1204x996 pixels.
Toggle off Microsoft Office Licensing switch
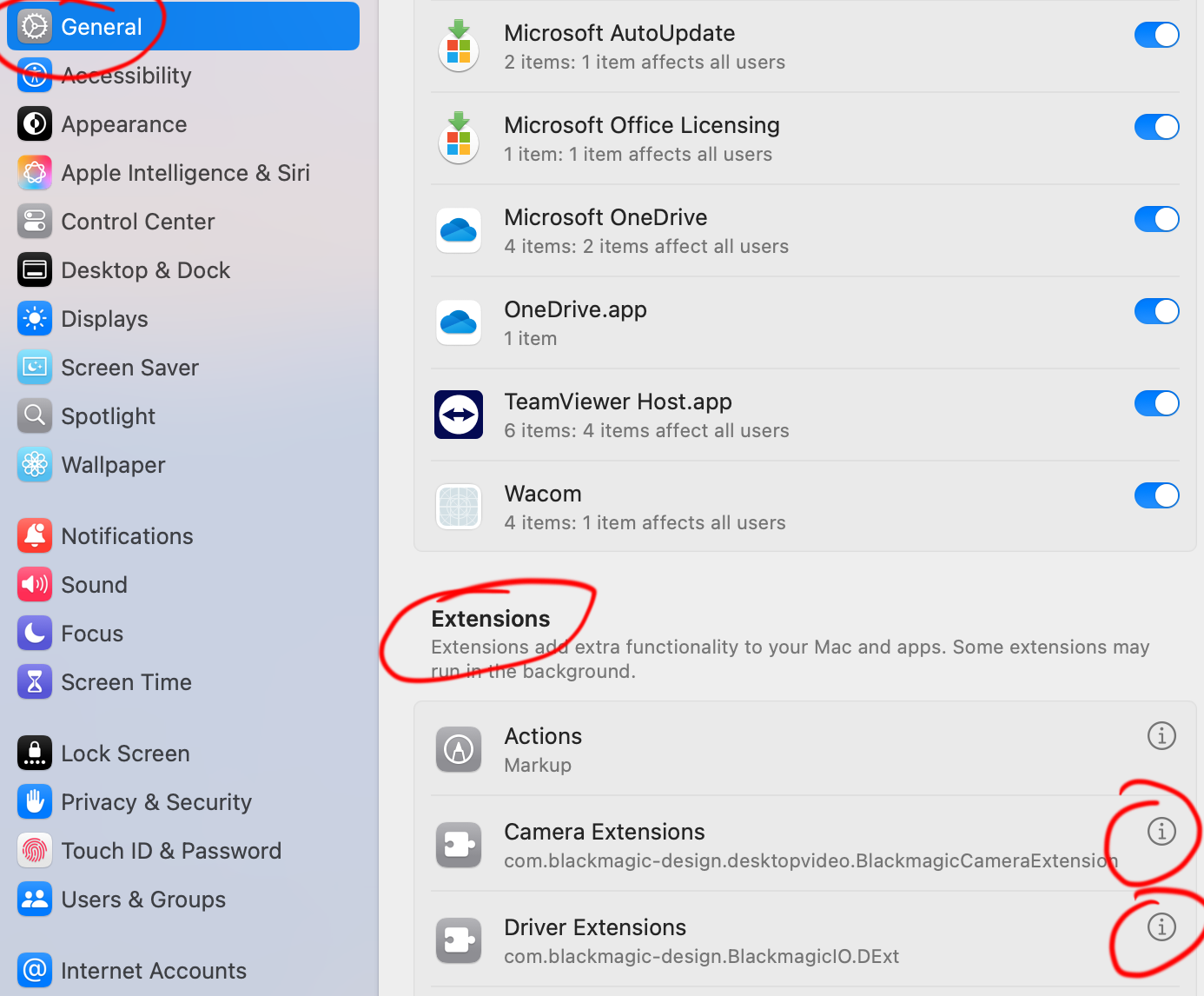click(x=1157, y=127)
